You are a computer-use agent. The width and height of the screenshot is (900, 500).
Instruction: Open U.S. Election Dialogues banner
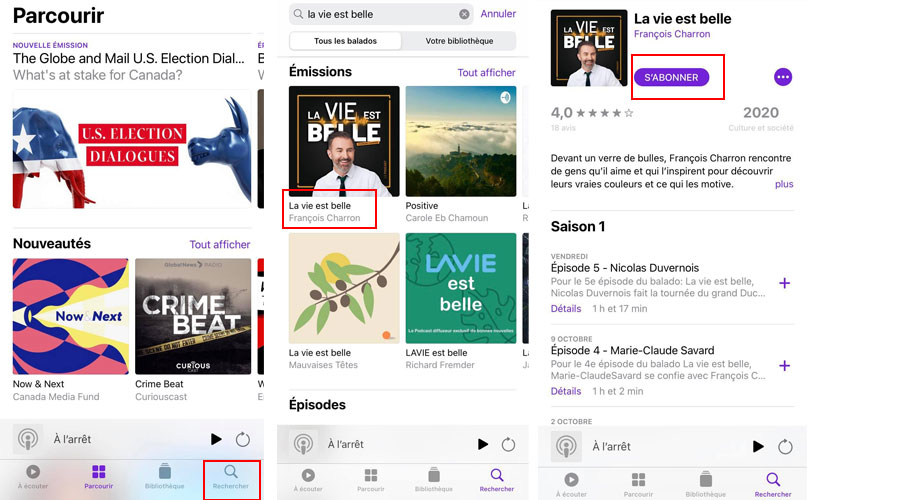pyautogui.click(x=132, y=150)
